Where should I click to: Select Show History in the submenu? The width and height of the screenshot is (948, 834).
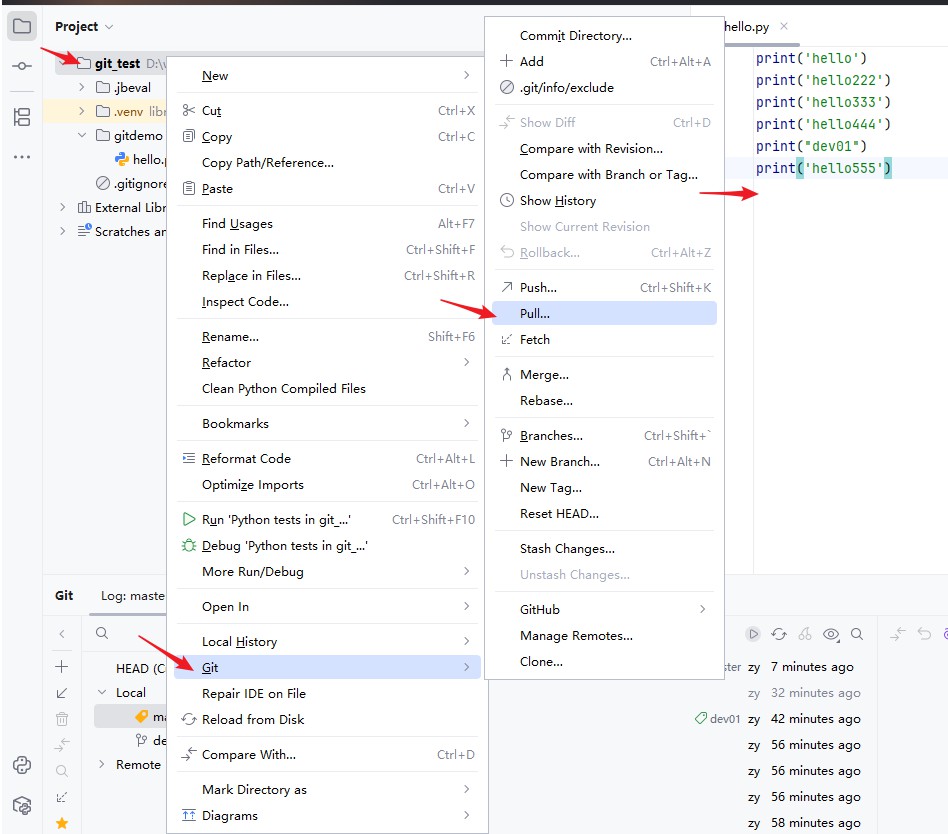pyautogui.click(x=605, y=200)
